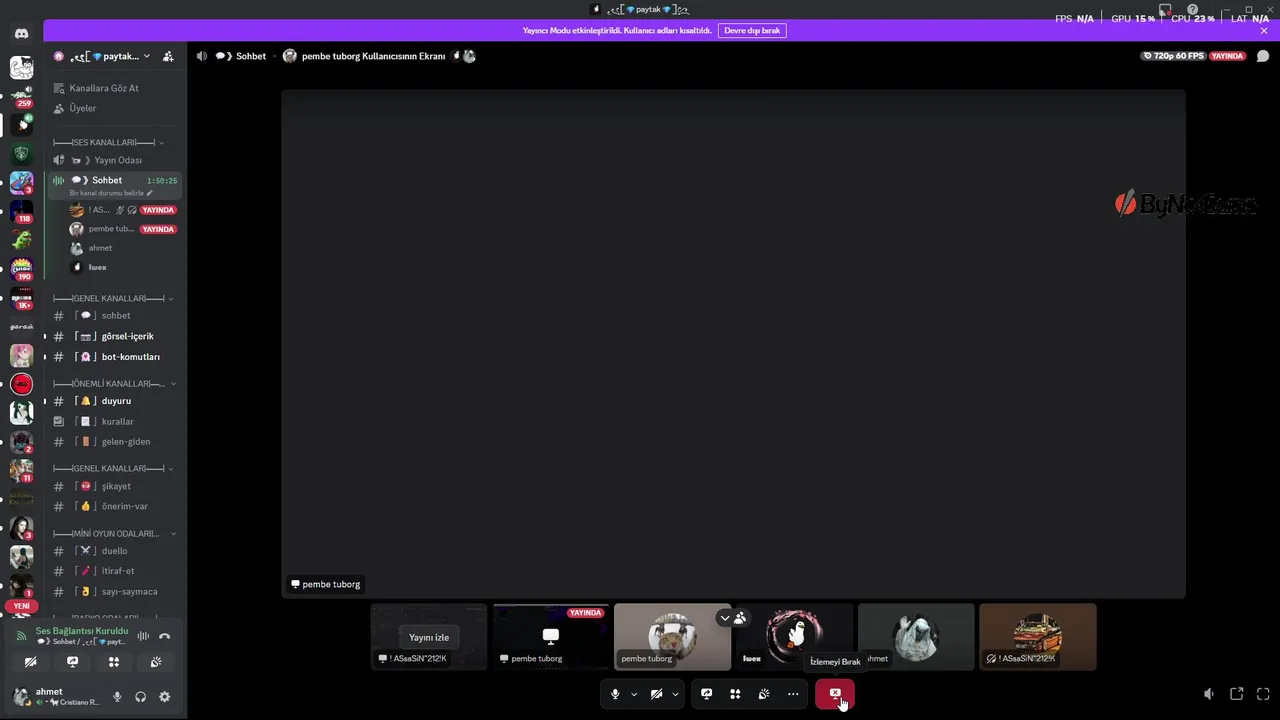Collapse the MİNİ OYUN ODALARI category

tap(113, 533)
